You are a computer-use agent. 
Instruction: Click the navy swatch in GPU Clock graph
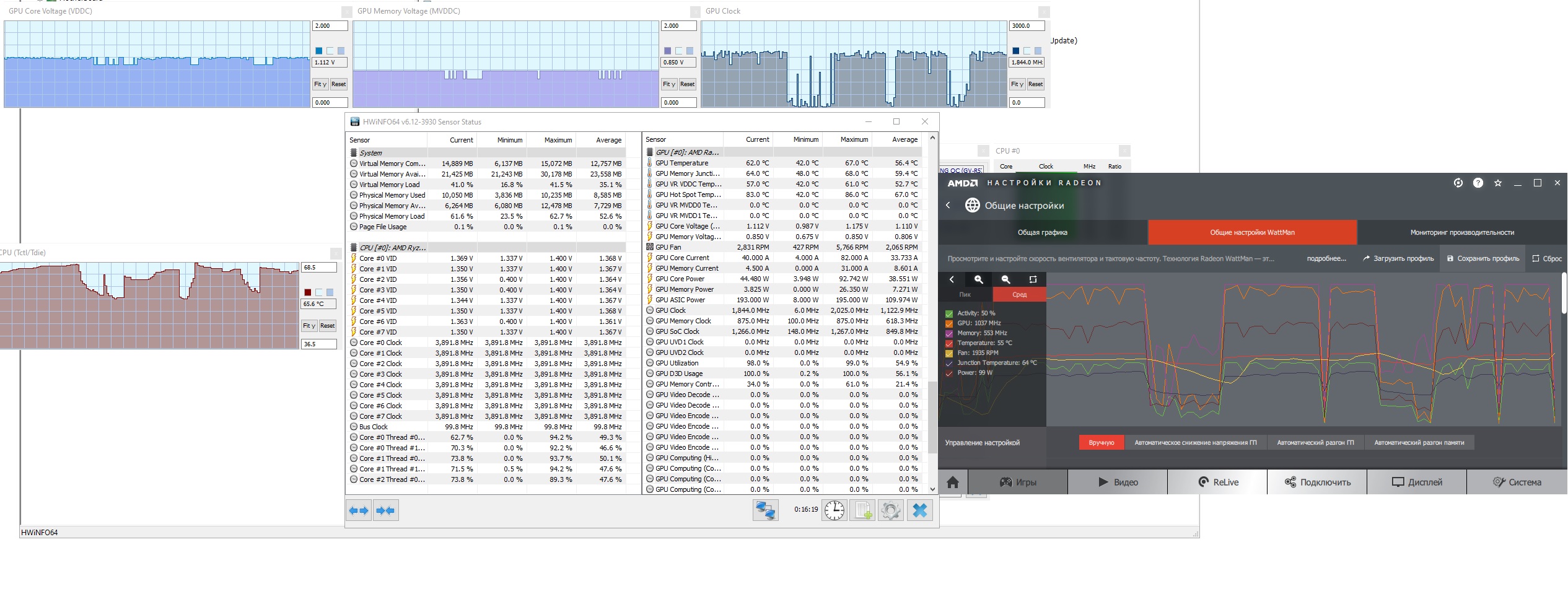coord(1015,51)
